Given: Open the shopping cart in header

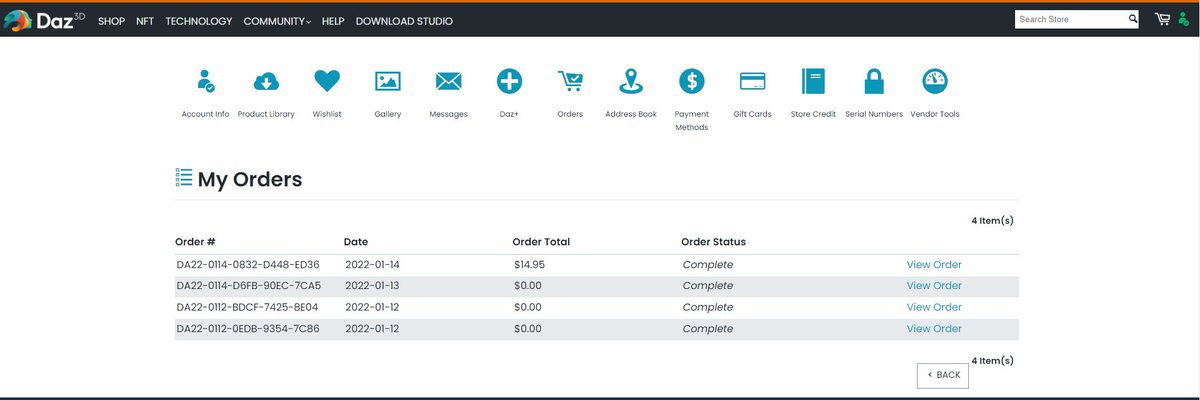Looking at the screenshot, I should (1162, 19).
